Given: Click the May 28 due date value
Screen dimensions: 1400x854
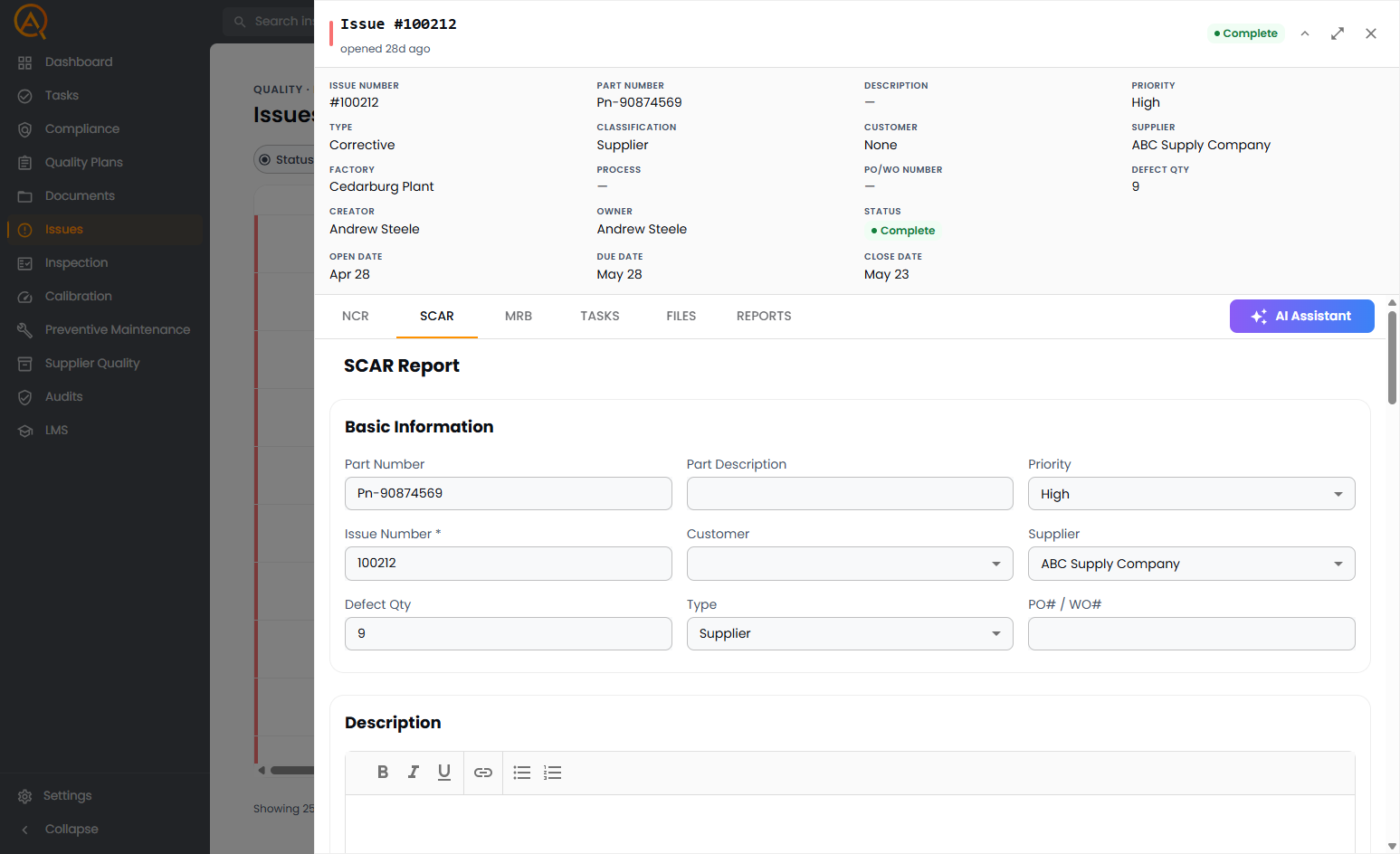Looking at the screenshot, I should point(619,274).
